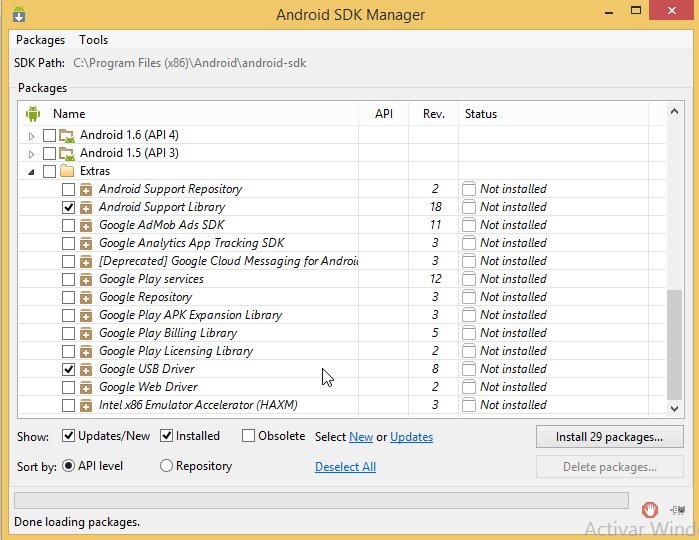
Task: Click package icon of Deprecated Google Cloud Messaging
Action: [x=86, y=261]
